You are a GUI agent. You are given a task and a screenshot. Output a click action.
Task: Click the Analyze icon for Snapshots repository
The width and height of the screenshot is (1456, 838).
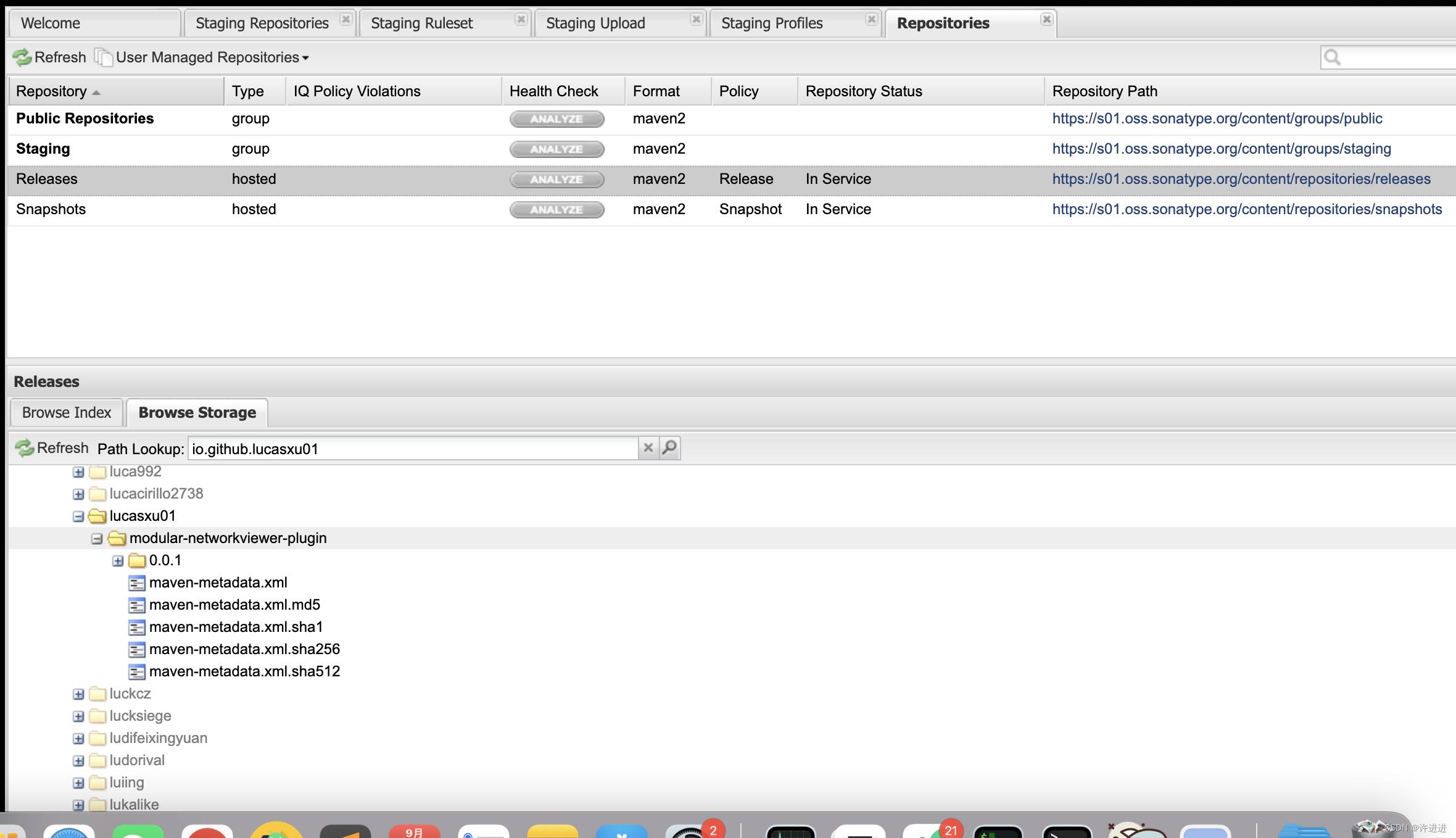[557, 209]
